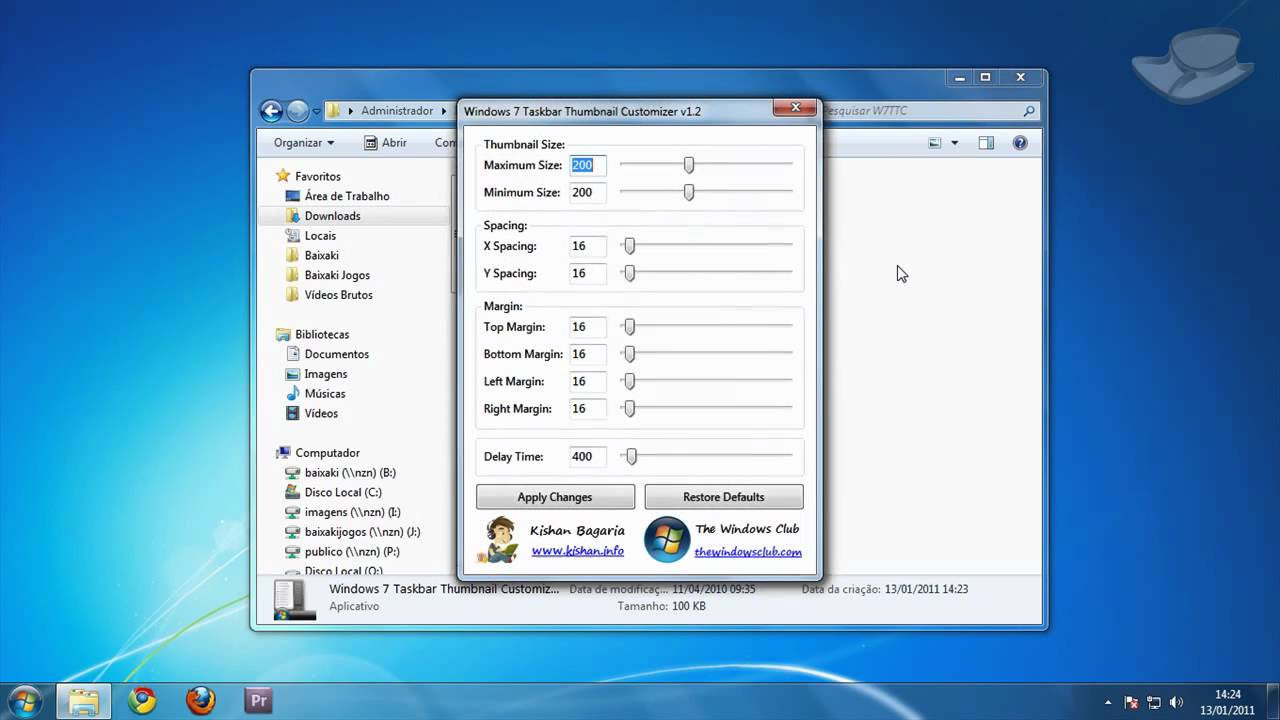Click the Apply Changes button
Viewport: 1280px width, 720px height.
pos(555,497)
